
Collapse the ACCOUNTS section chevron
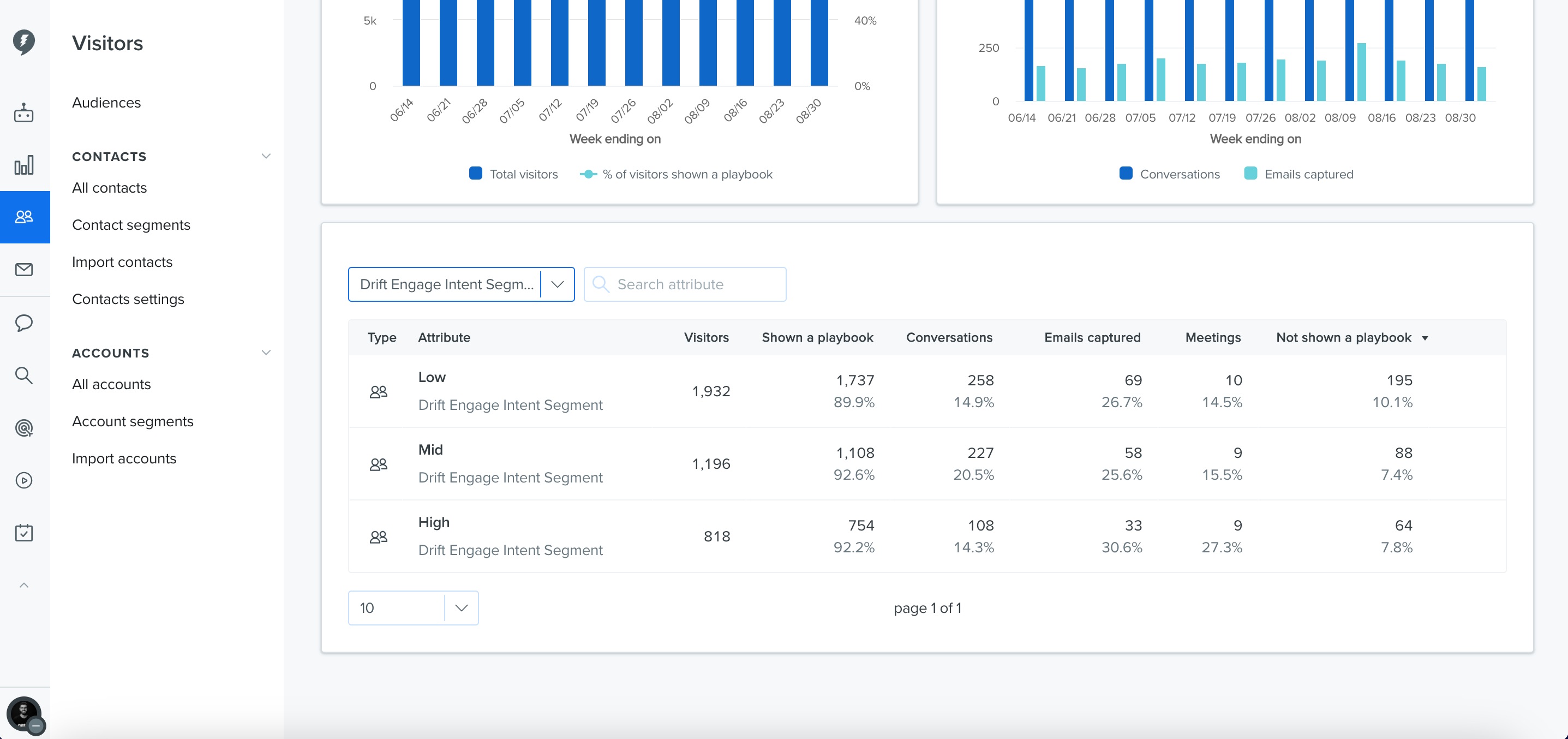266,353
